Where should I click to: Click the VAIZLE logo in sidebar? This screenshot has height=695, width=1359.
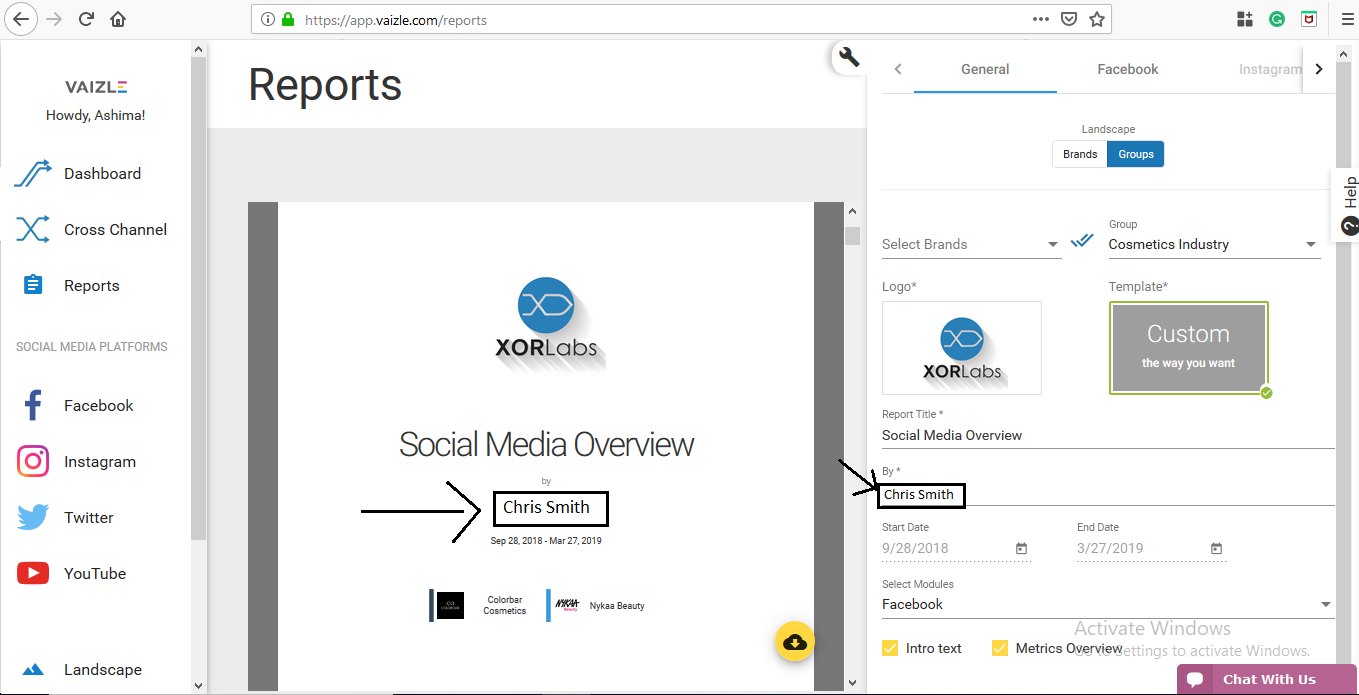(x=96, y=87)
